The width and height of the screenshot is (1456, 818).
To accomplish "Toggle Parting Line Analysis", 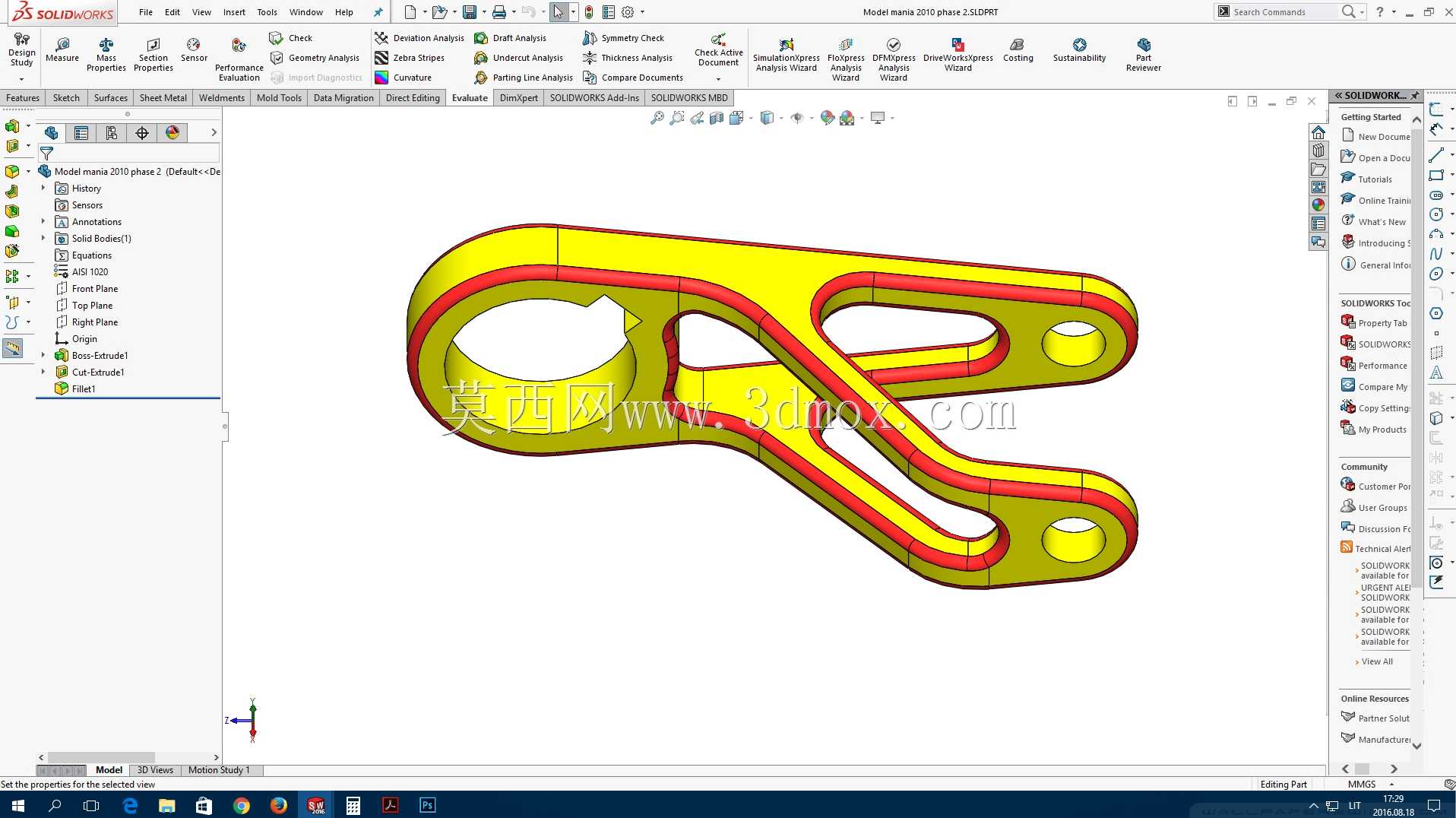I will (x=524, y=78).
